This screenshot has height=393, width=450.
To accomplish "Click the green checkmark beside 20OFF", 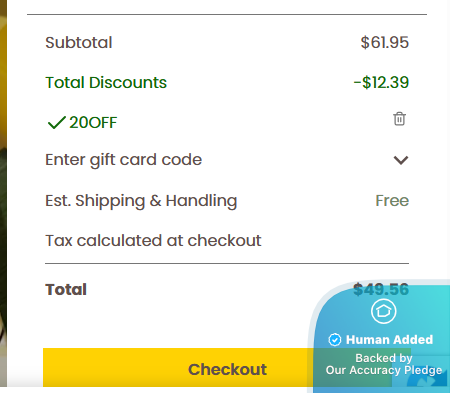I will (x=57, y=122).
